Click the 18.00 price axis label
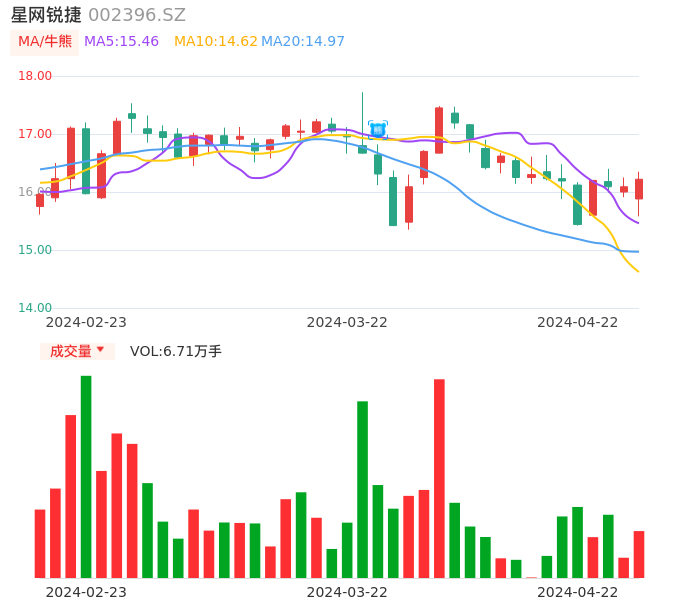The image size is (686, 606). pyautogui.click(x=36, y=76)
